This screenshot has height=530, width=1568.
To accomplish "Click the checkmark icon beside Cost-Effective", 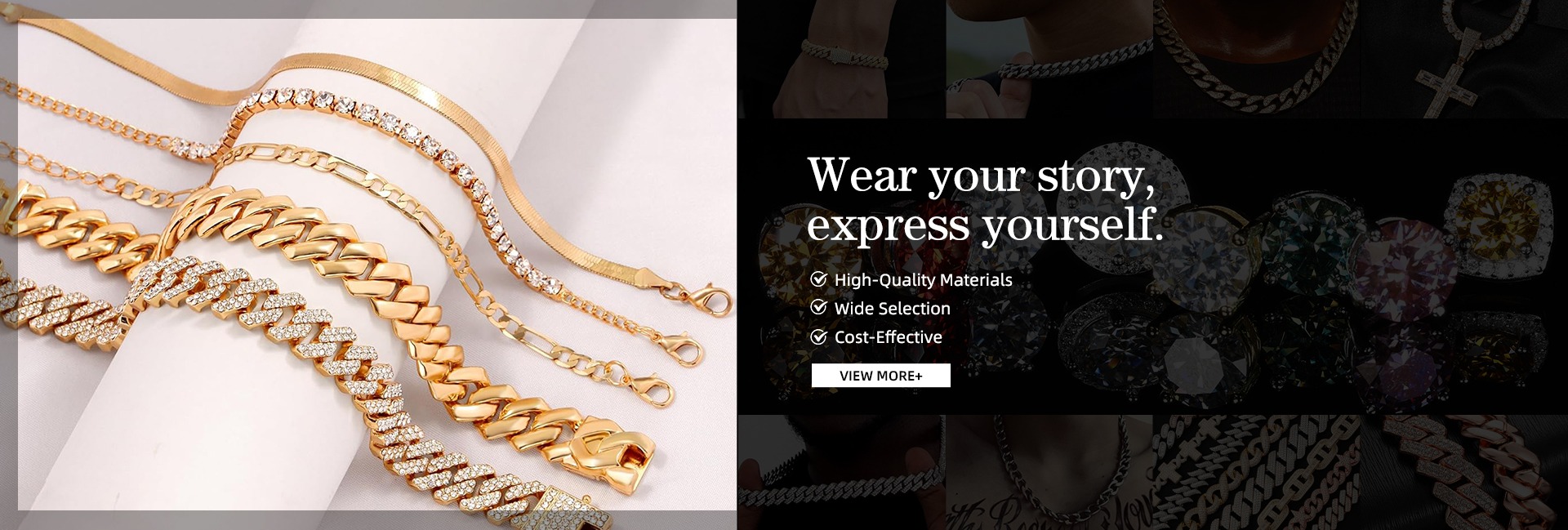I will 818,336.
